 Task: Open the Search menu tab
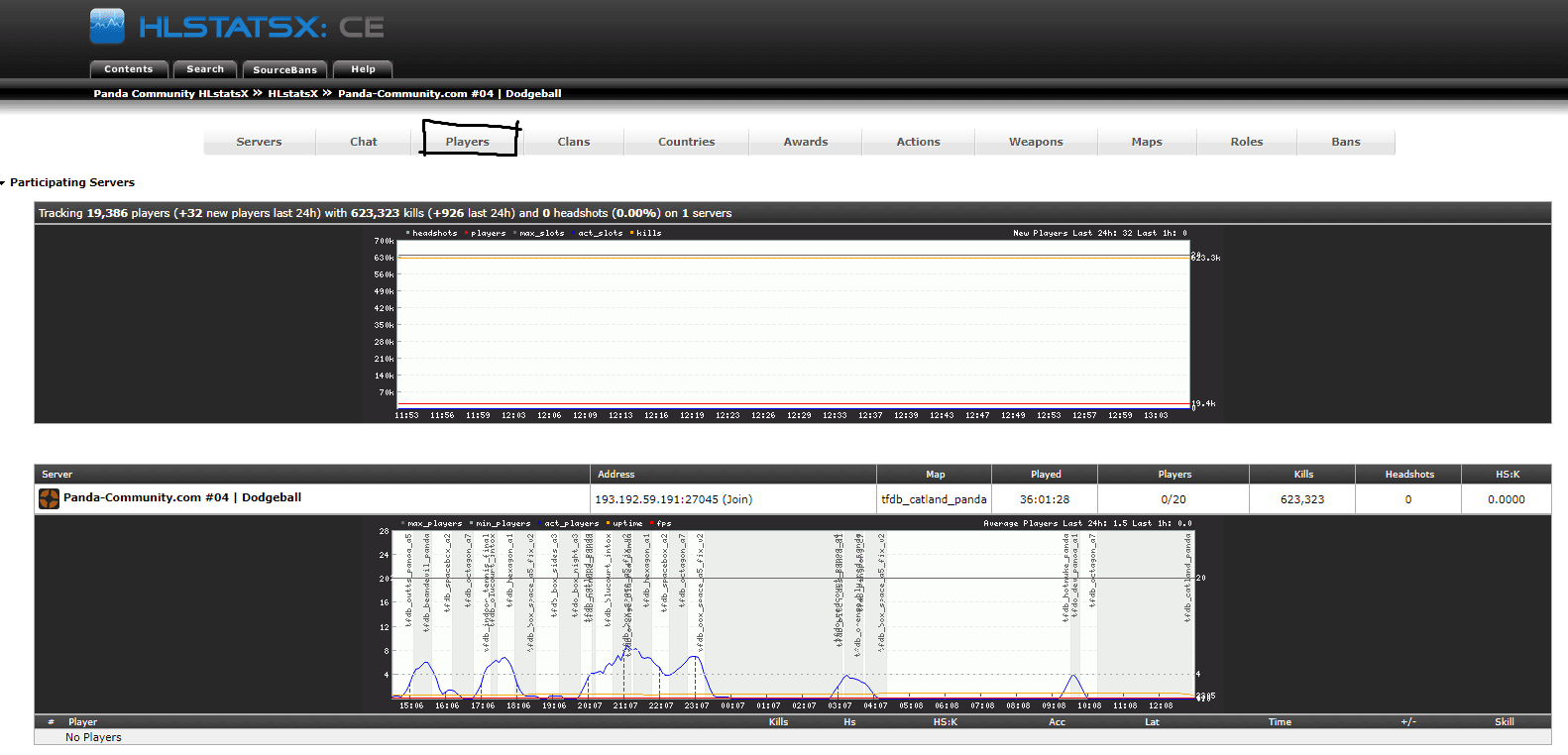[x=205, y=69]
